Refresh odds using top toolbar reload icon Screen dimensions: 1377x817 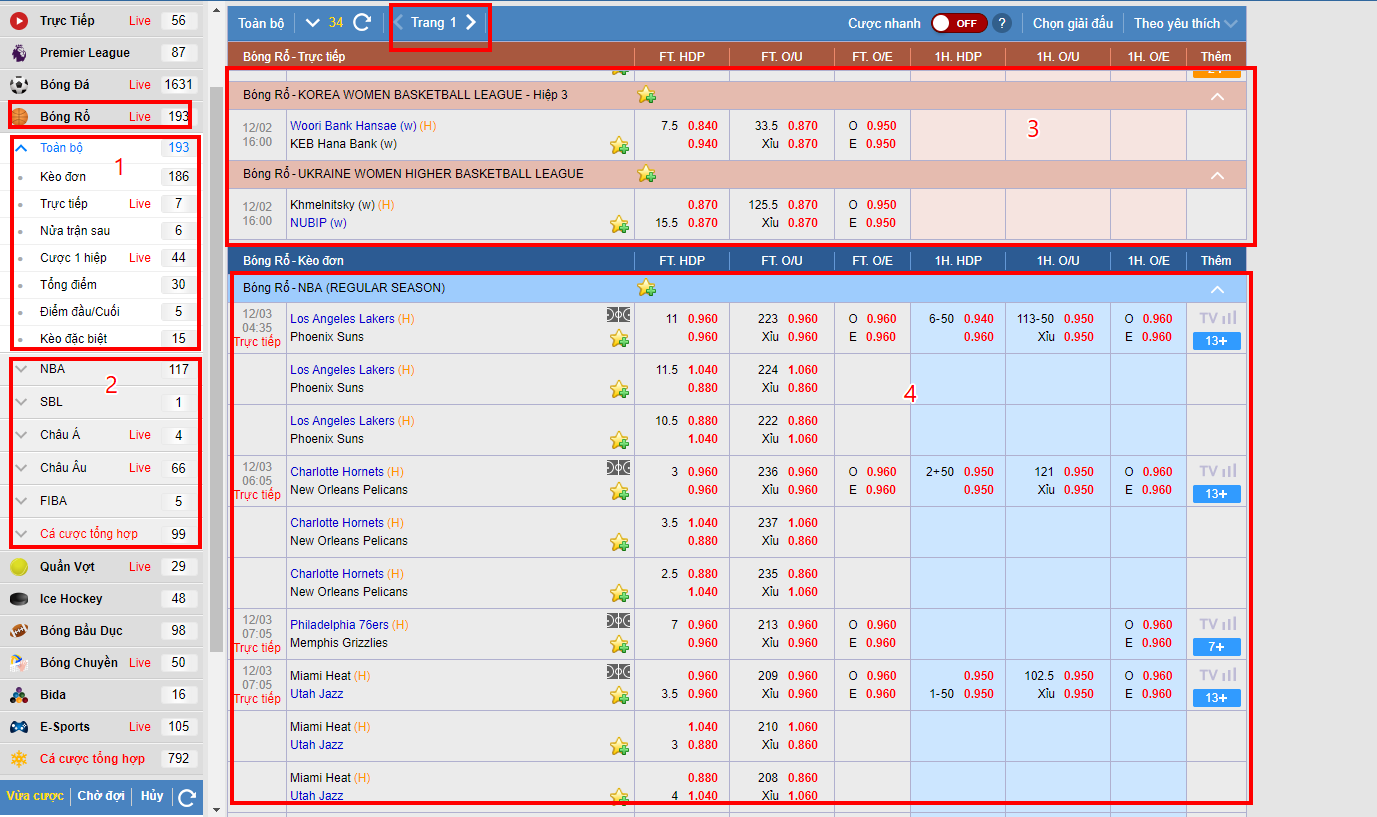coord(362,22)
